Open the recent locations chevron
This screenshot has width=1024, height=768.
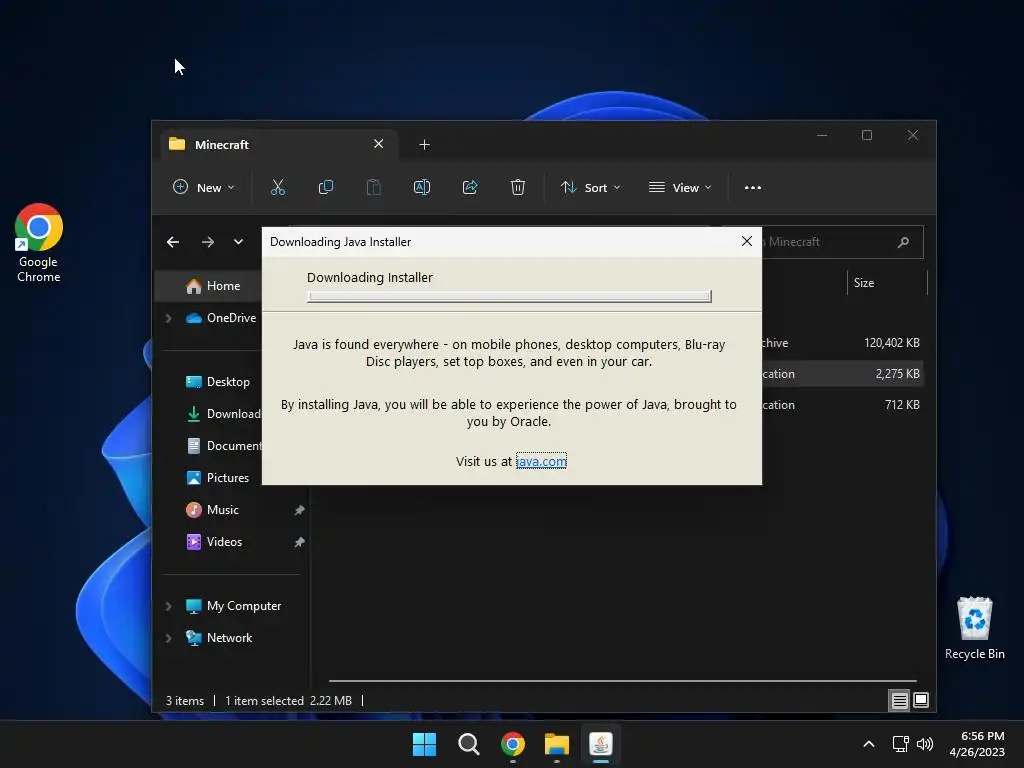coord(238,242)
